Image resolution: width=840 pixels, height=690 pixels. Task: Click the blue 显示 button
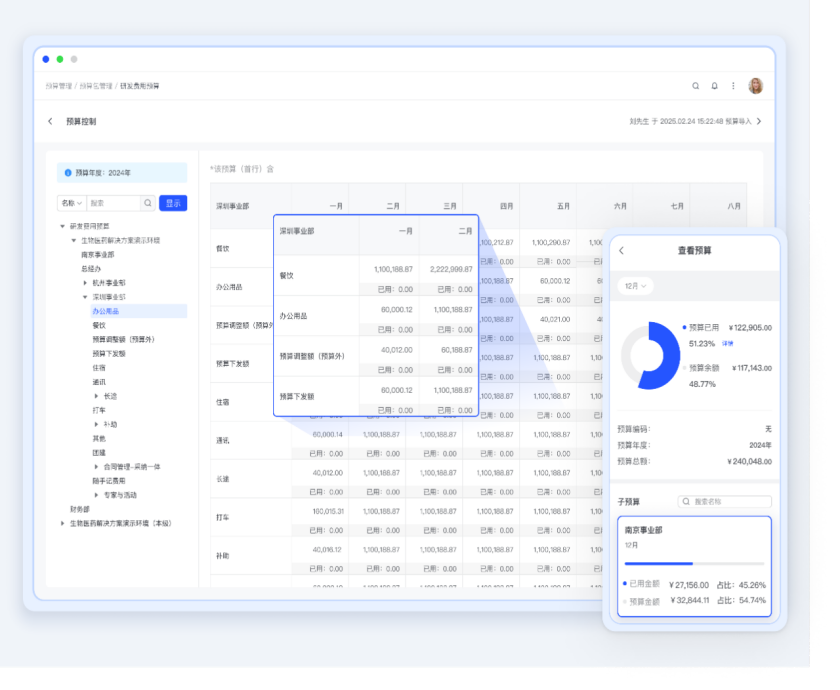[x=173, y=203]
